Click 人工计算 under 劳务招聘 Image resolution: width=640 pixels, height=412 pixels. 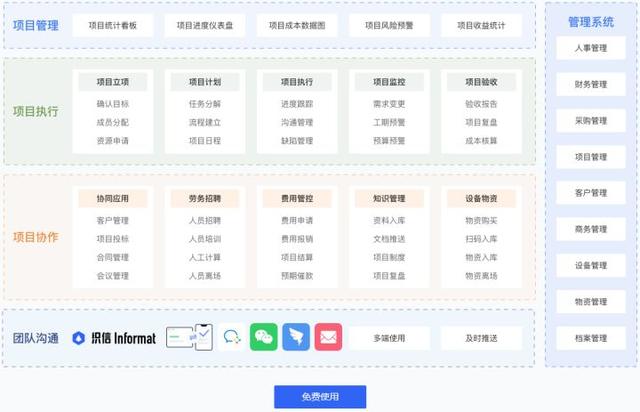pos(205,258)
